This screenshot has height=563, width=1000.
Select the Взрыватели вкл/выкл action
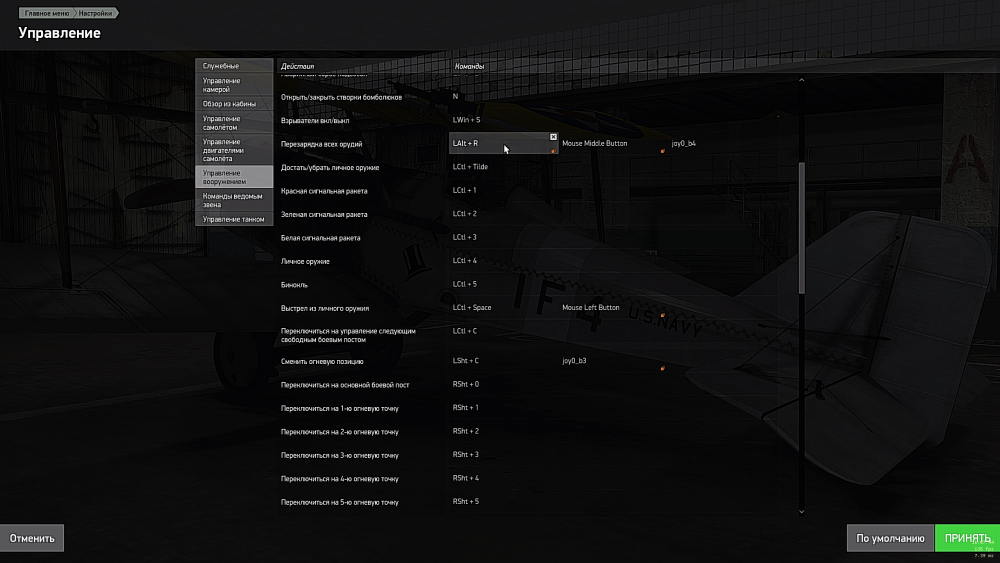coord(315,121)
